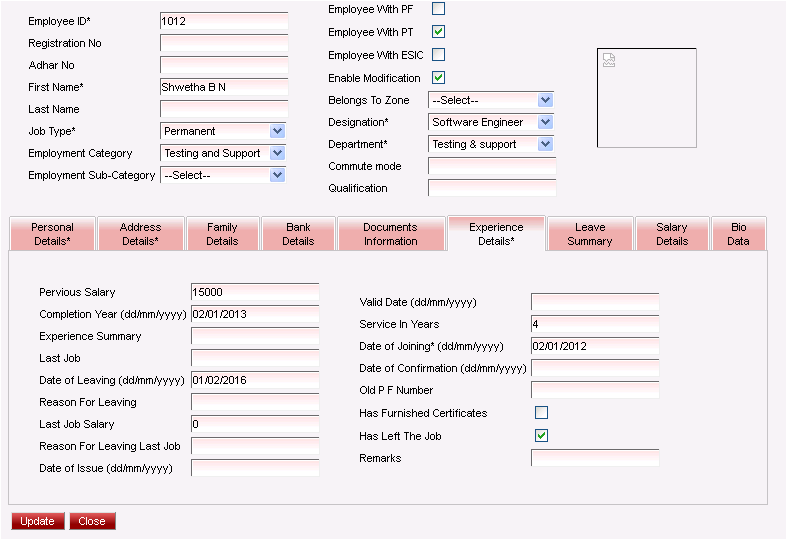Click the Close button
787x540 pixels.
[x=92, y=521]
